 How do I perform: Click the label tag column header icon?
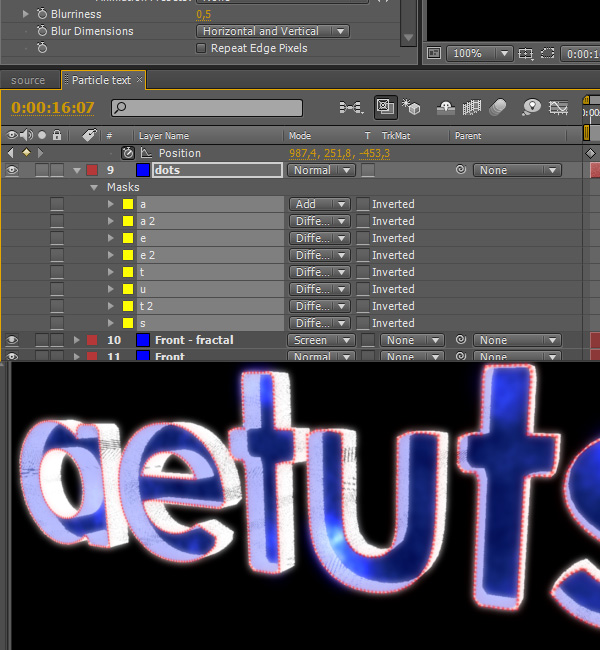click(x=89, y=135)
